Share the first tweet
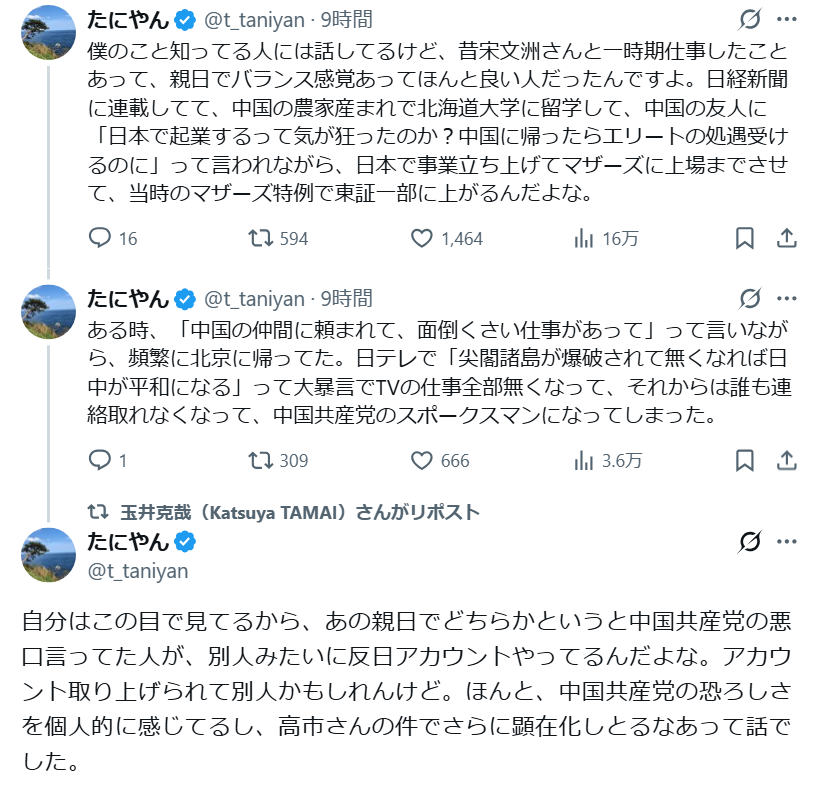This screenshot has width=822, height=791. click(x=787, y=238)
